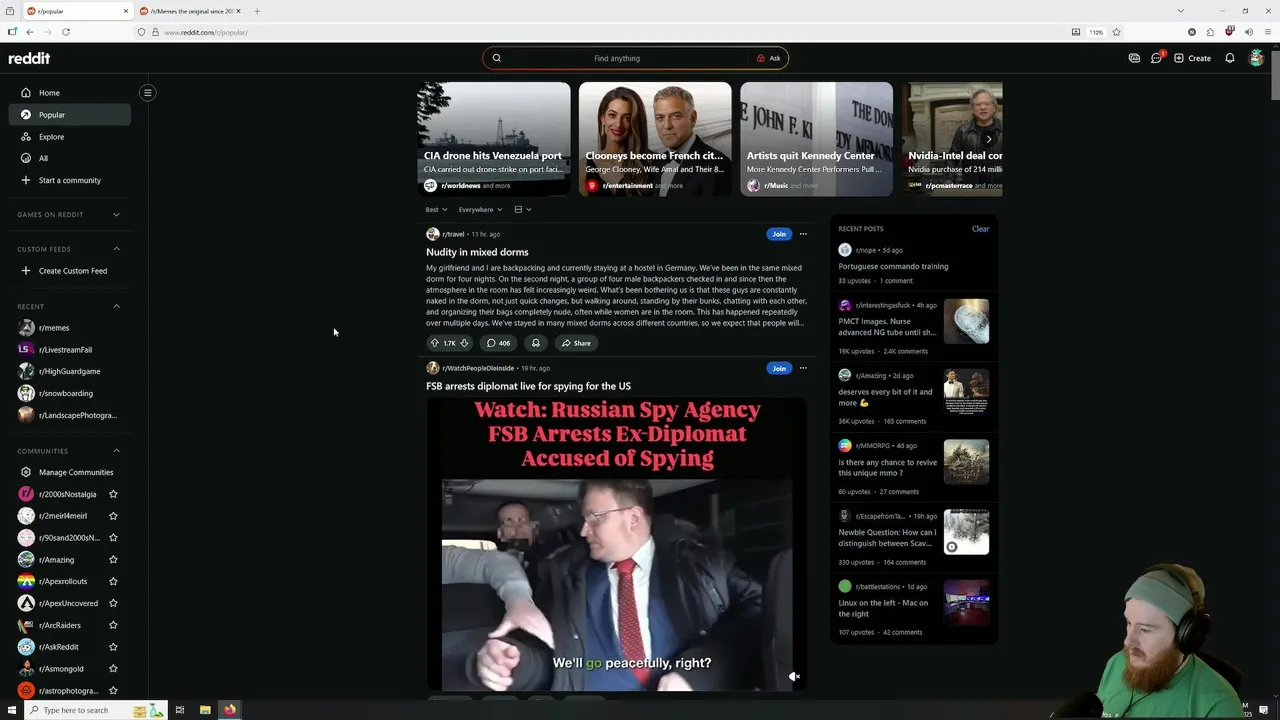Open the Everywhere location dropdown
The image size is (1280, 720).
pyautogui.click(x=480, y=210)
